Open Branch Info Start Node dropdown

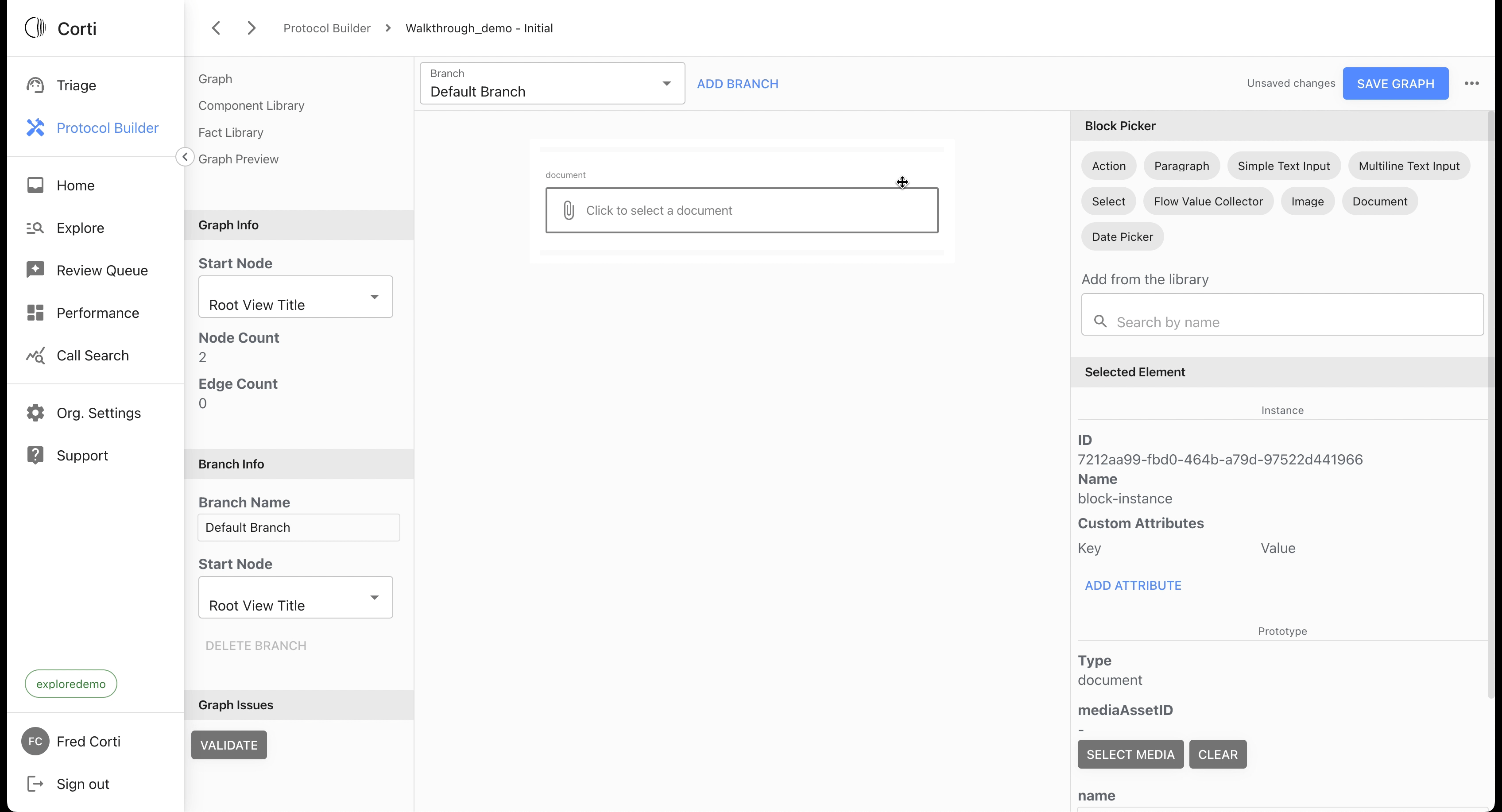pyautogui.click(x=295, y=597)
